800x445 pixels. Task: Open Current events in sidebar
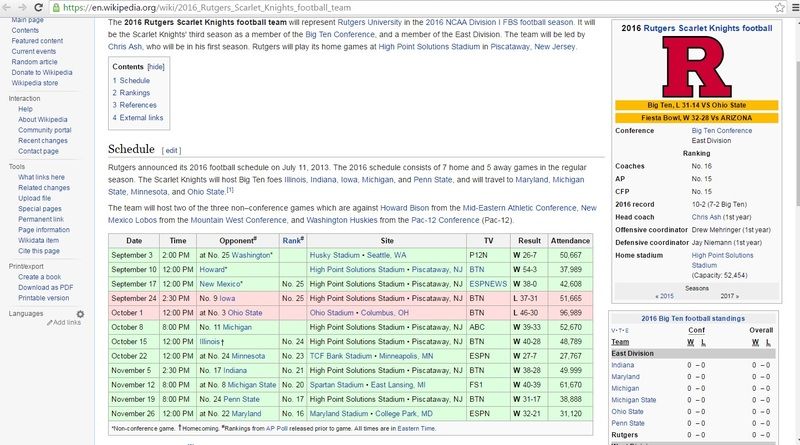pyautogui.click(x=34, y=52)
